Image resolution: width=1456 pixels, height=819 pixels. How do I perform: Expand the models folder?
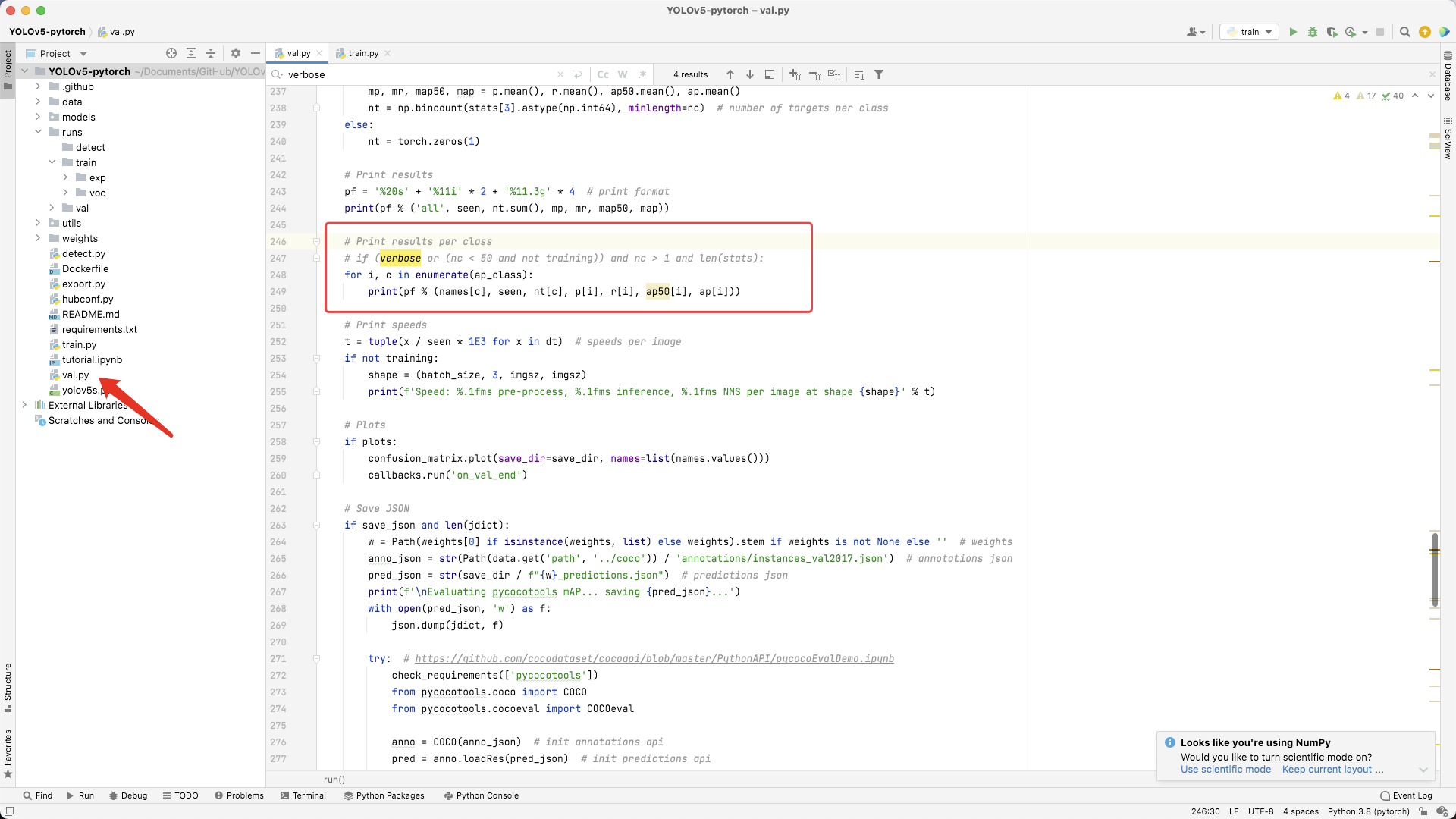pyautogui.click(x=38, y=117)
